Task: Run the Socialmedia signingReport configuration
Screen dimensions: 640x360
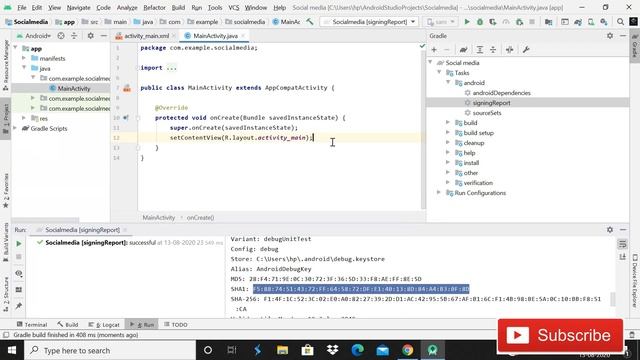Action: [x=467, y=22]
